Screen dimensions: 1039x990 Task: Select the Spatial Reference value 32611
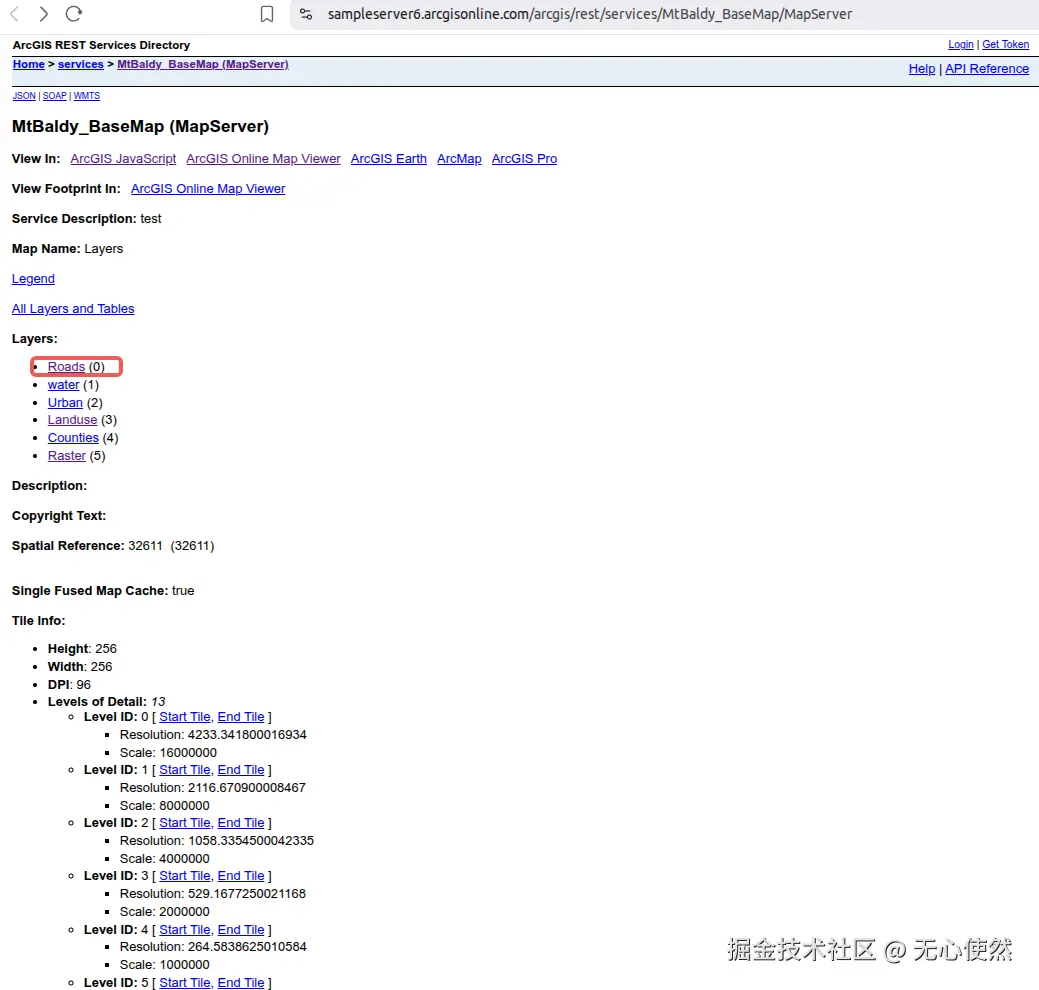[145, 546]
